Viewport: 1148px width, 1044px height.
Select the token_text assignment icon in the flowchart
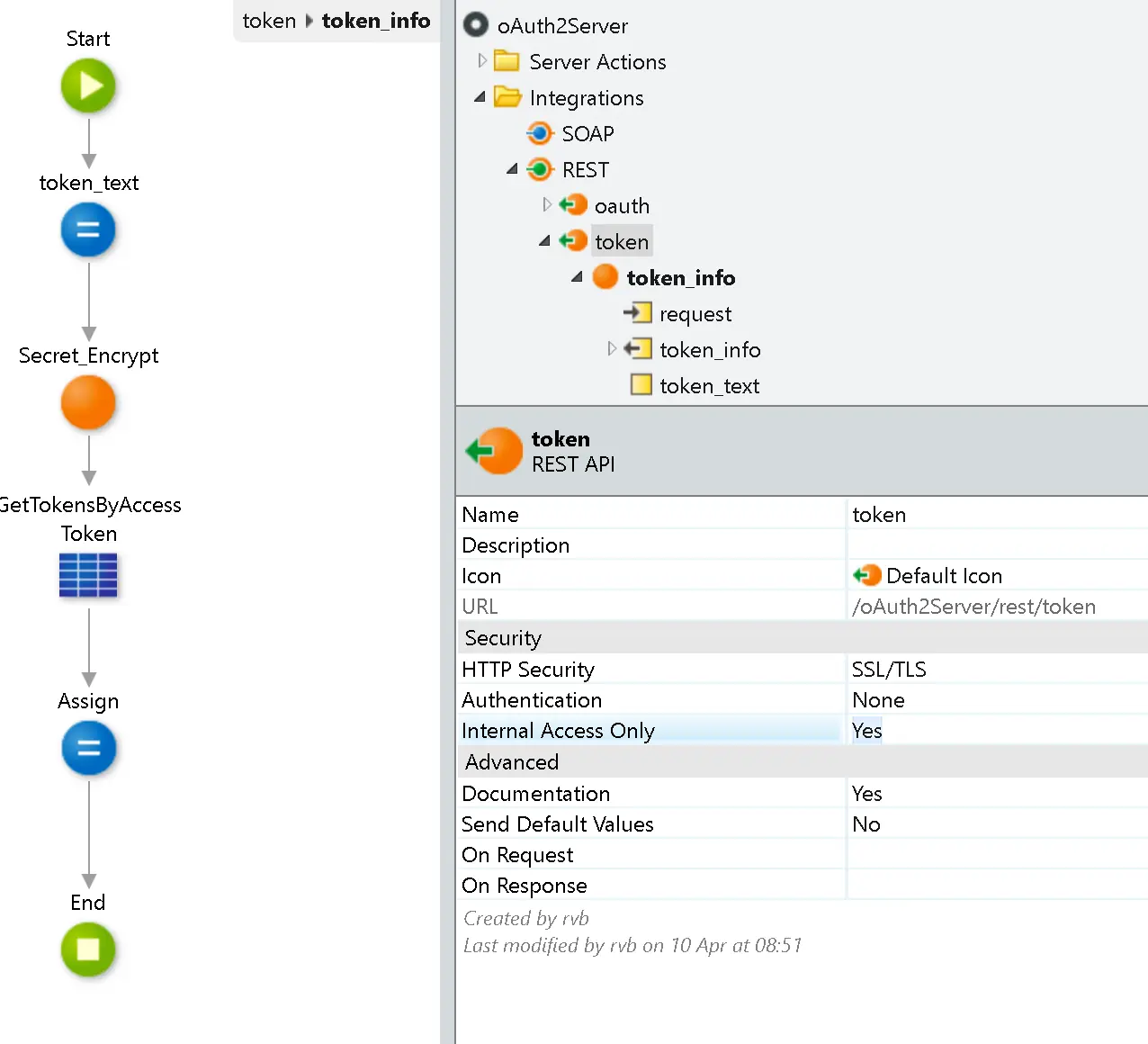(87, 229)
